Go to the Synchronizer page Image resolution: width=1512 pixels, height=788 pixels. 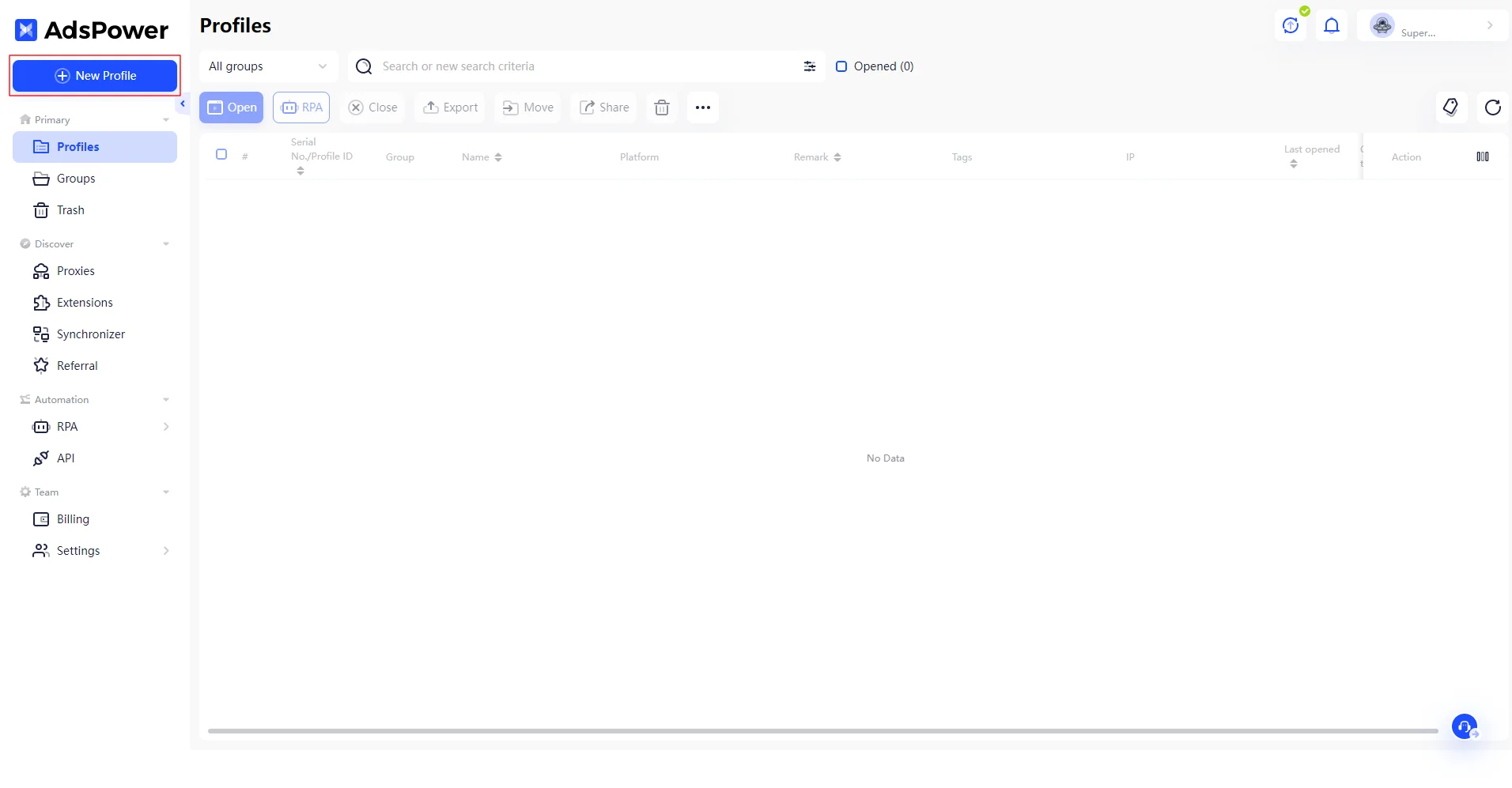point(90,334)
